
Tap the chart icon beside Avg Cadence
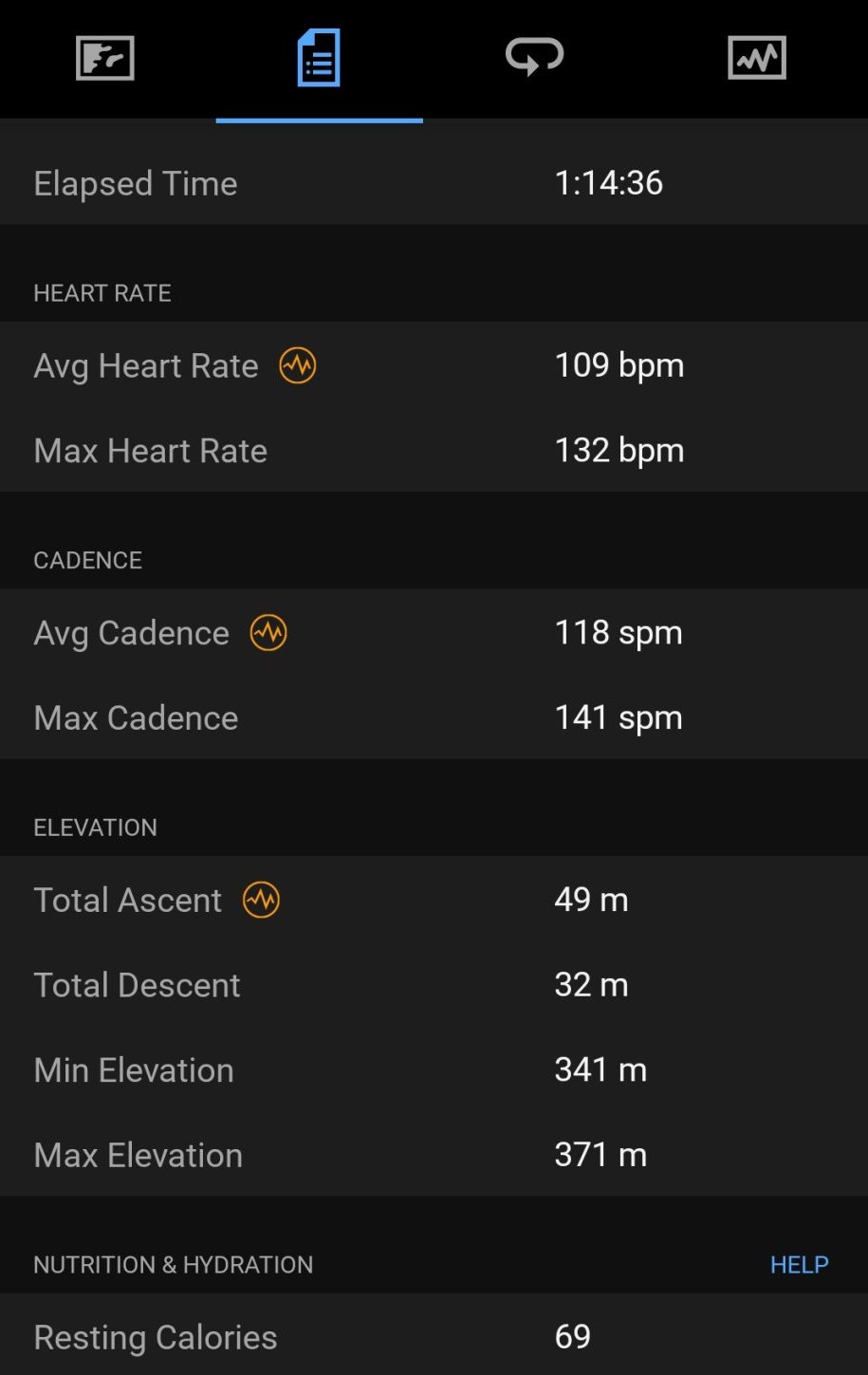coord(268,633)
